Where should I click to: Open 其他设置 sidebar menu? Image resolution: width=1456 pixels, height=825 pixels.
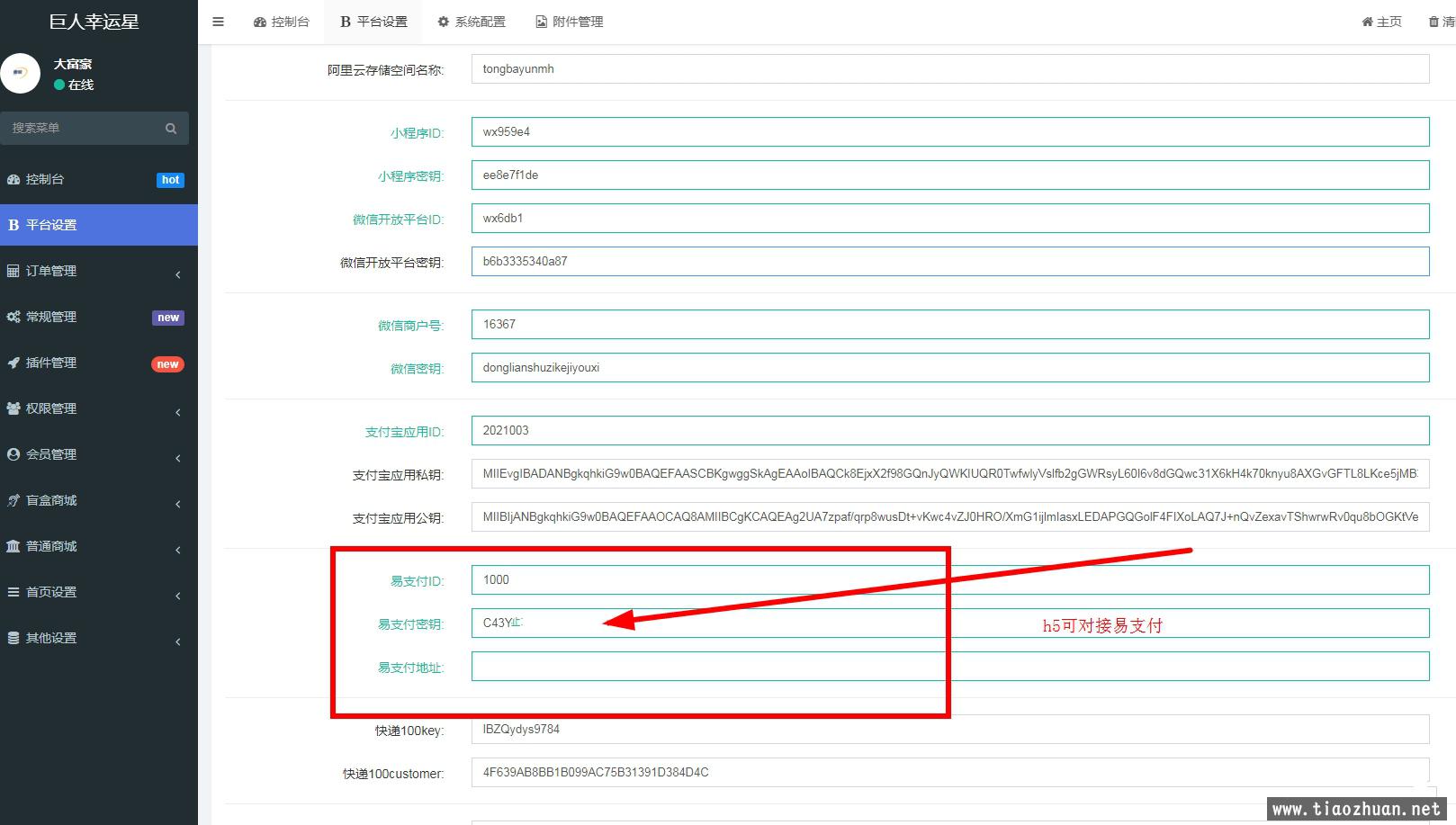coord(99,638)
